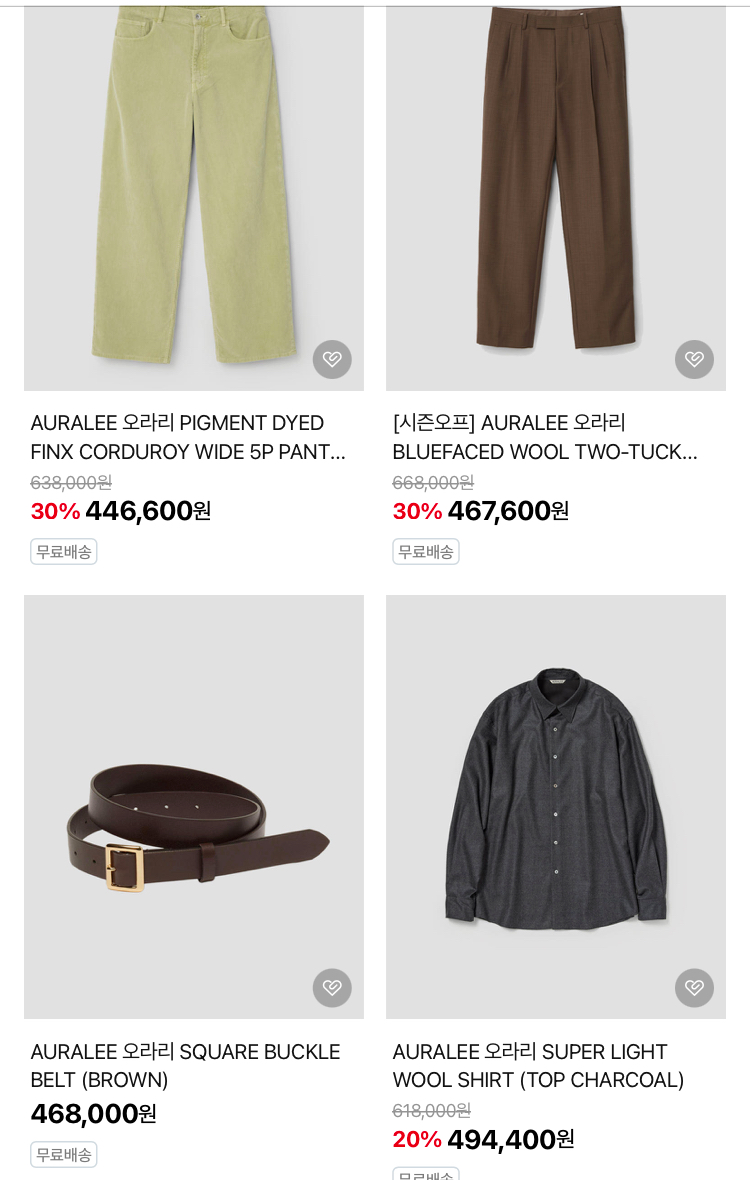The width and height of the screenshot is (750, 1180).
Task: Tap wishlist heart on green corduroy pants
Action: pyautogui.click(x=332, y=359)
